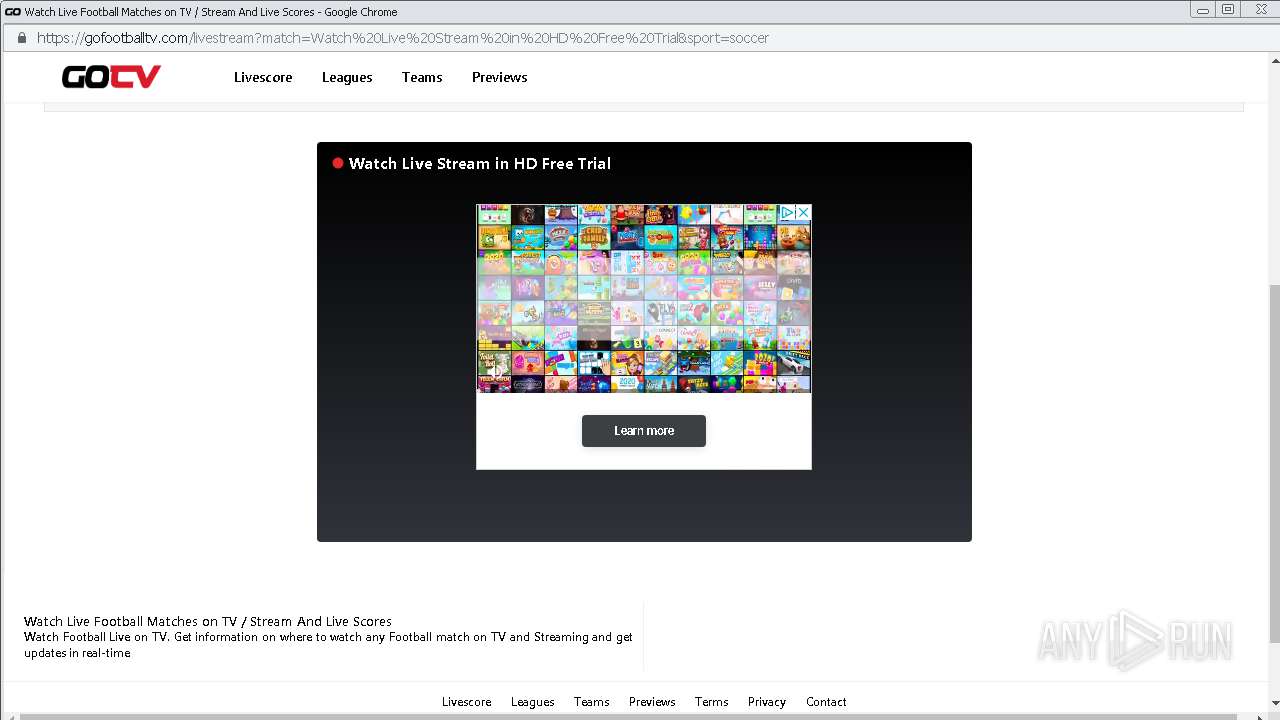
Task: Open Livescore link in footer
Action: [467, 702]
